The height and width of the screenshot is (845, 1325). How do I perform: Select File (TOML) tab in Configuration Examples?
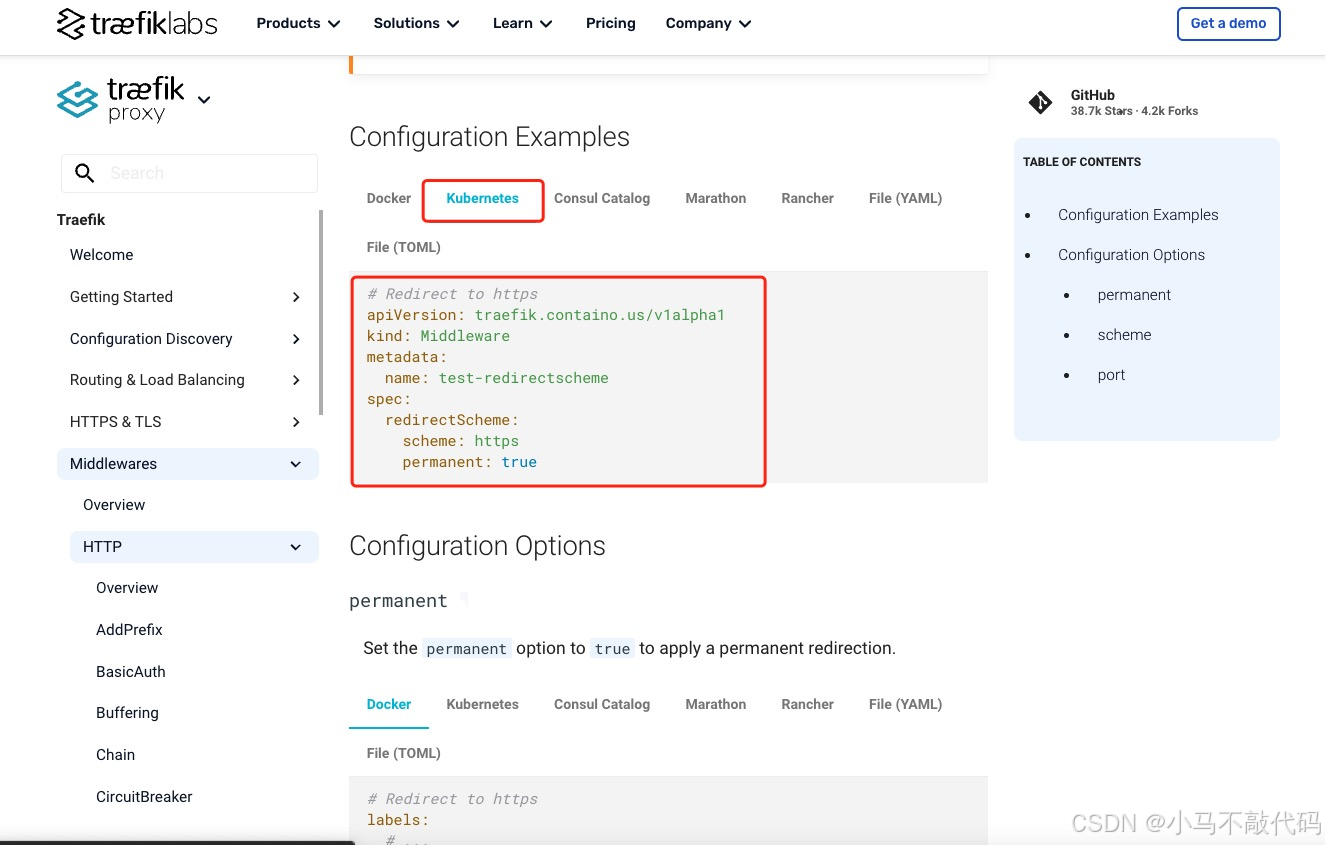pyautogui.click(x=404, y=247)
